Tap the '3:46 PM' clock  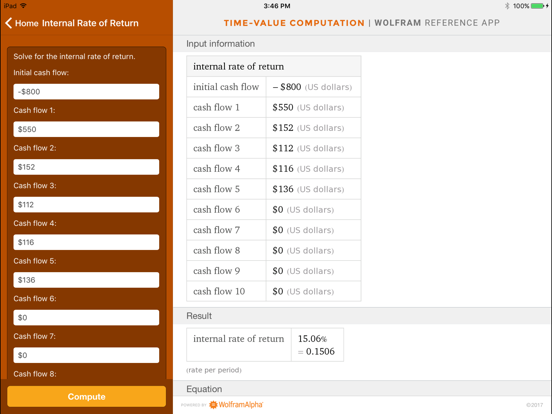pos(277,6)
